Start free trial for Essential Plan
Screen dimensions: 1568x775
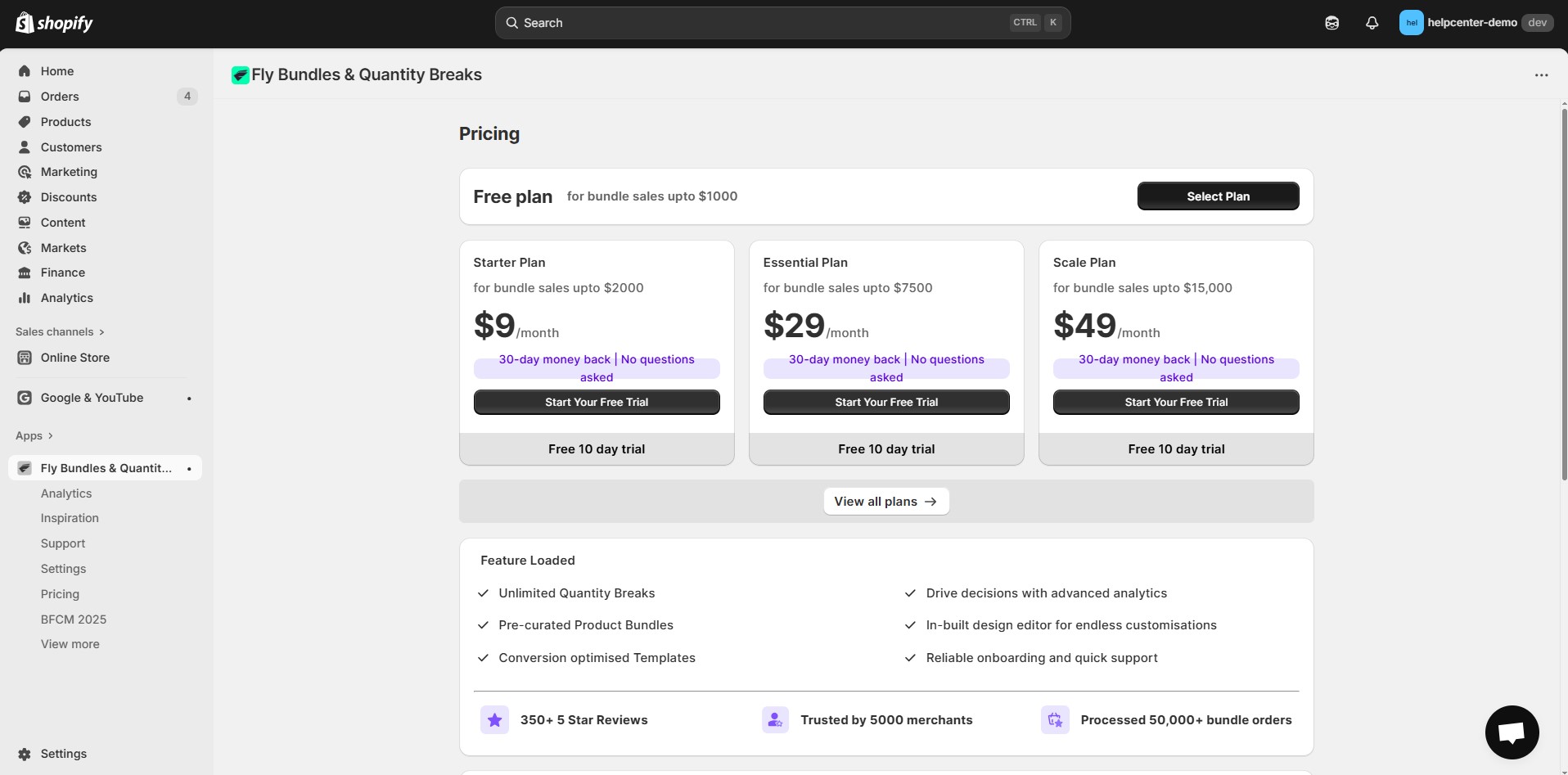tap(885, 402)
